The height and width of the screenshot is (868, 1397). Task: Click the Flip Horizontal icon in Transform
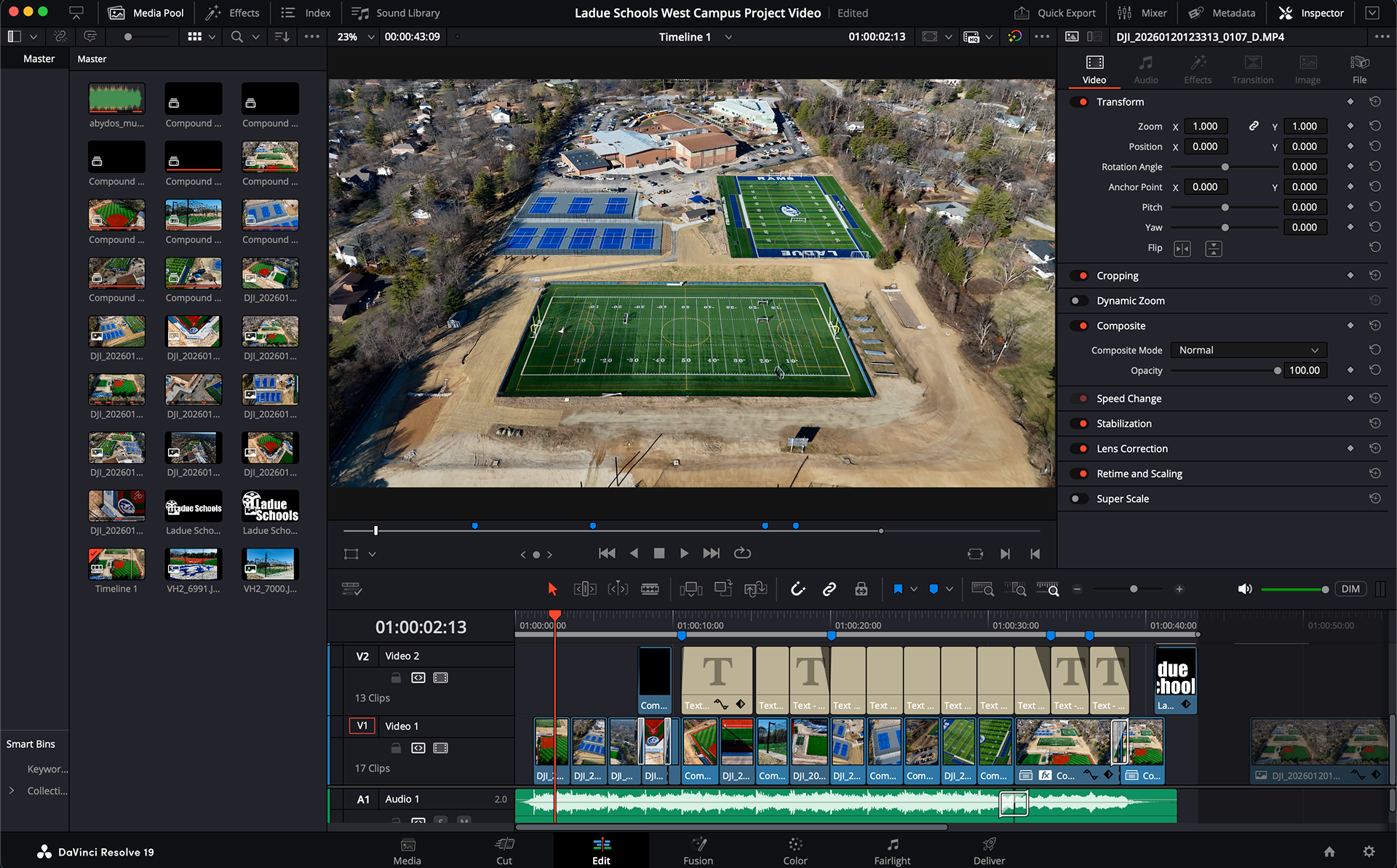coord(1182,249)
